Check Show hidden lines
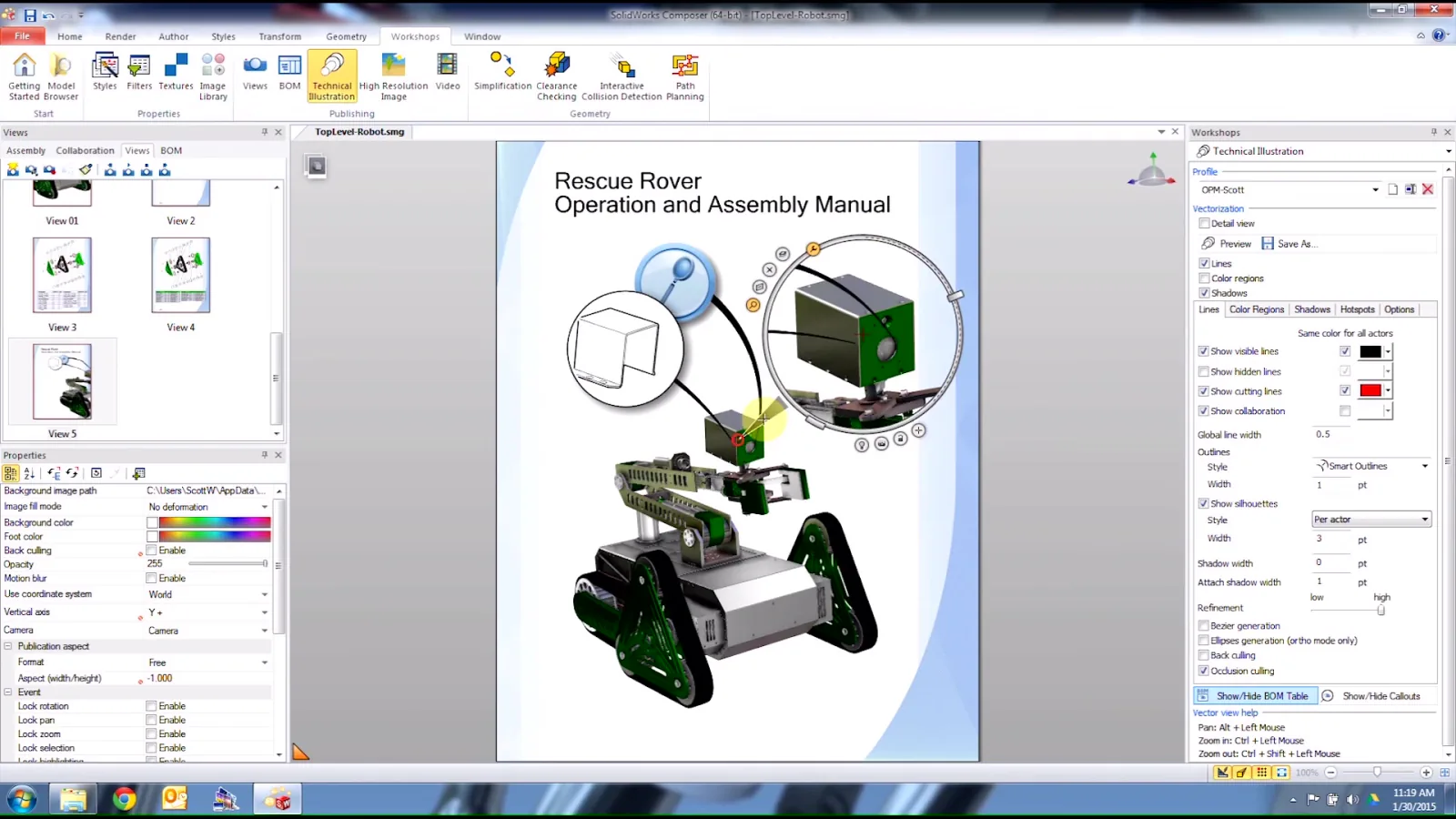Image resolution: width=1456 pixels, height=819 pixels. click(1204, 371)
